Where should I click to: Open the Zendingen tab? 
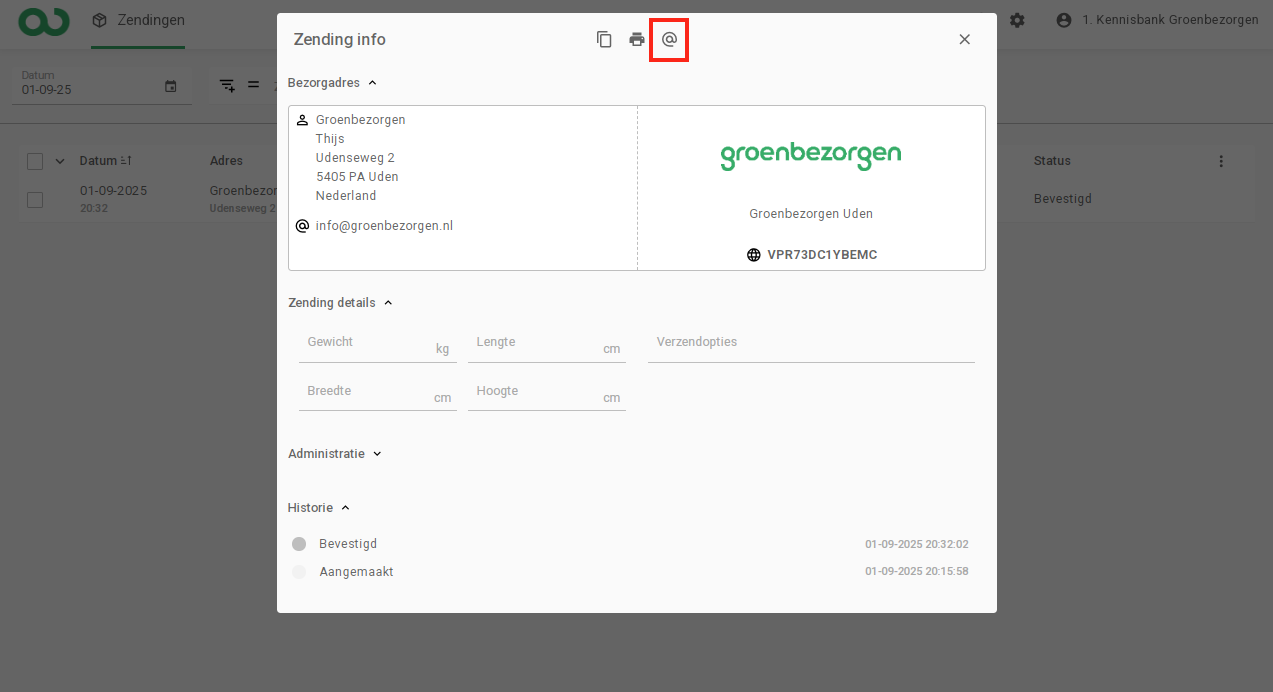[138, 20]
